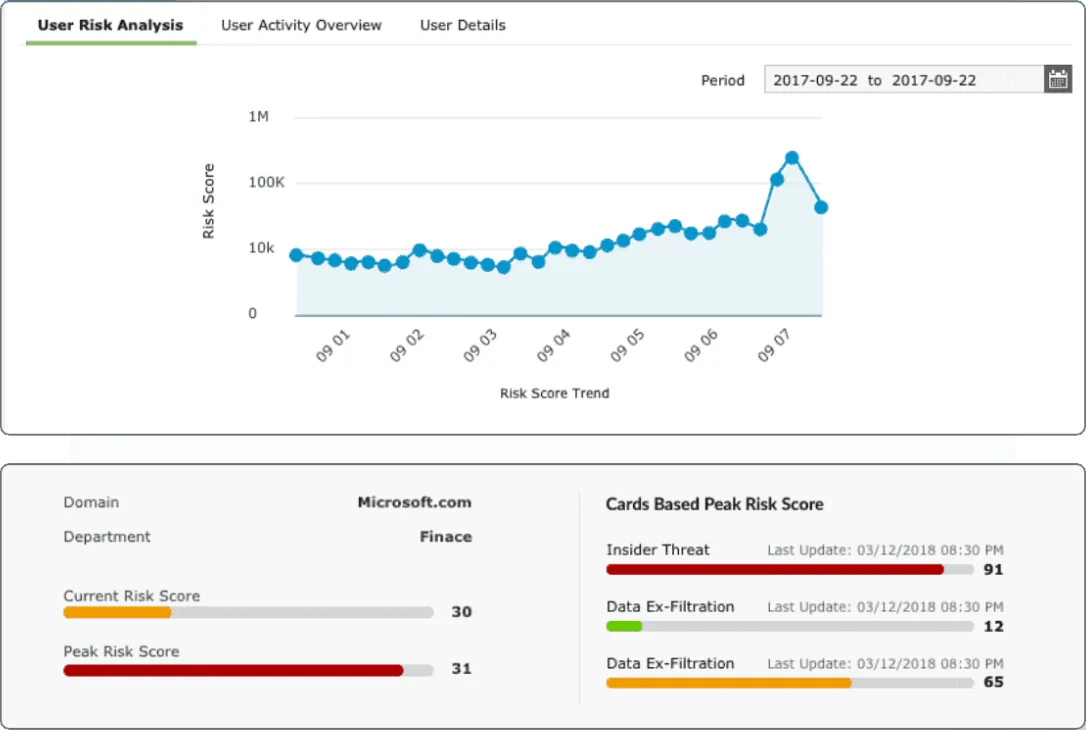Click the Peak Risk Score red bar
Viewport: 1086px width, 730px height.
[x=233, y=670]
